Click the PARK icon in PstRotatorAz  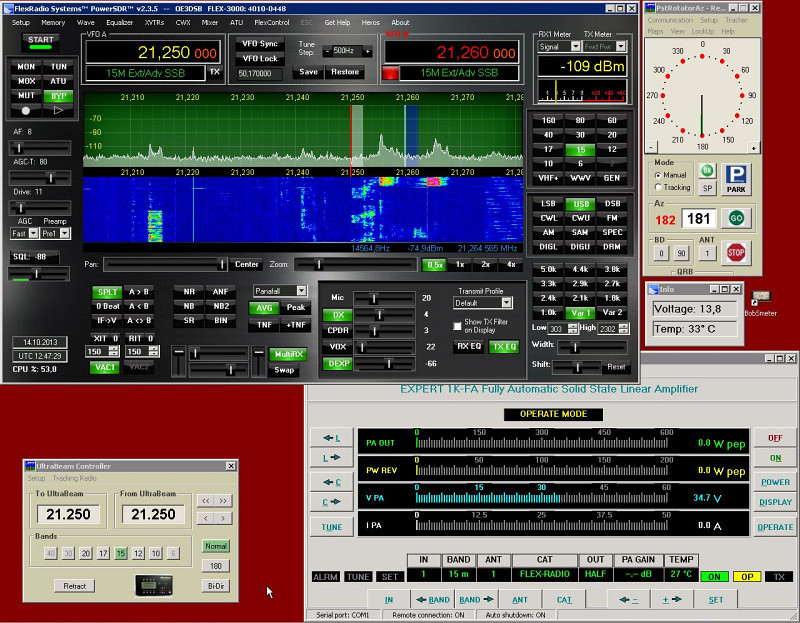[x=736, y=179]
